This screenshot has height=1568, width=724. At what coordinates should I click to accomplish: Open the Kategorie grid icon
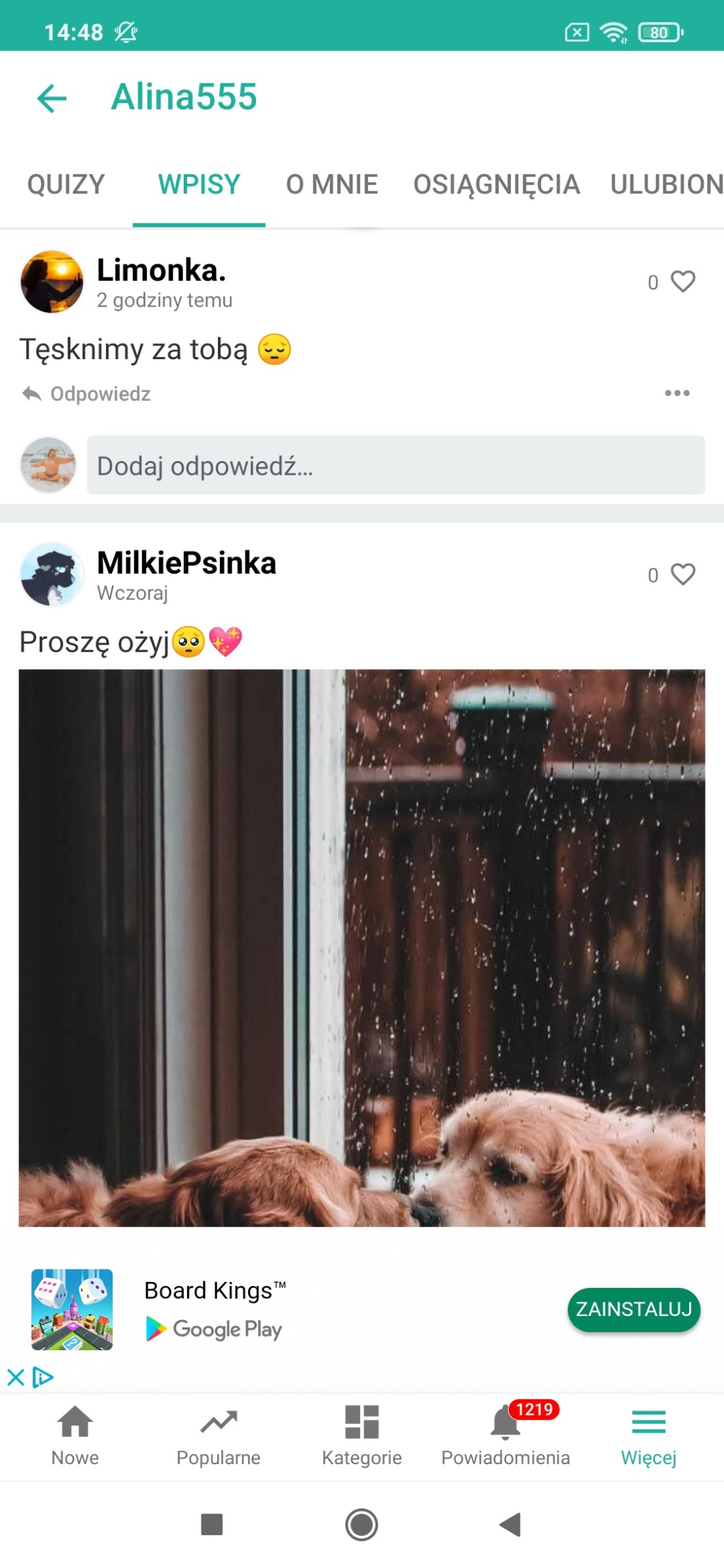pos(362,1423)
